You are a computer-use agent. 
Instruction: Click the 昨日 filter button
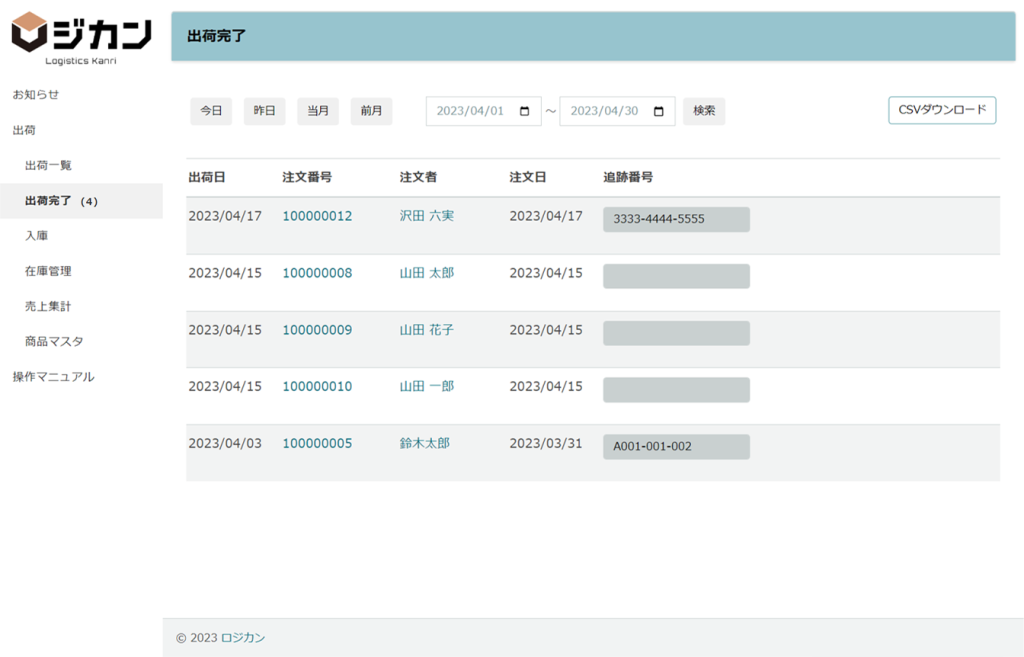click(x=264, y=111)
